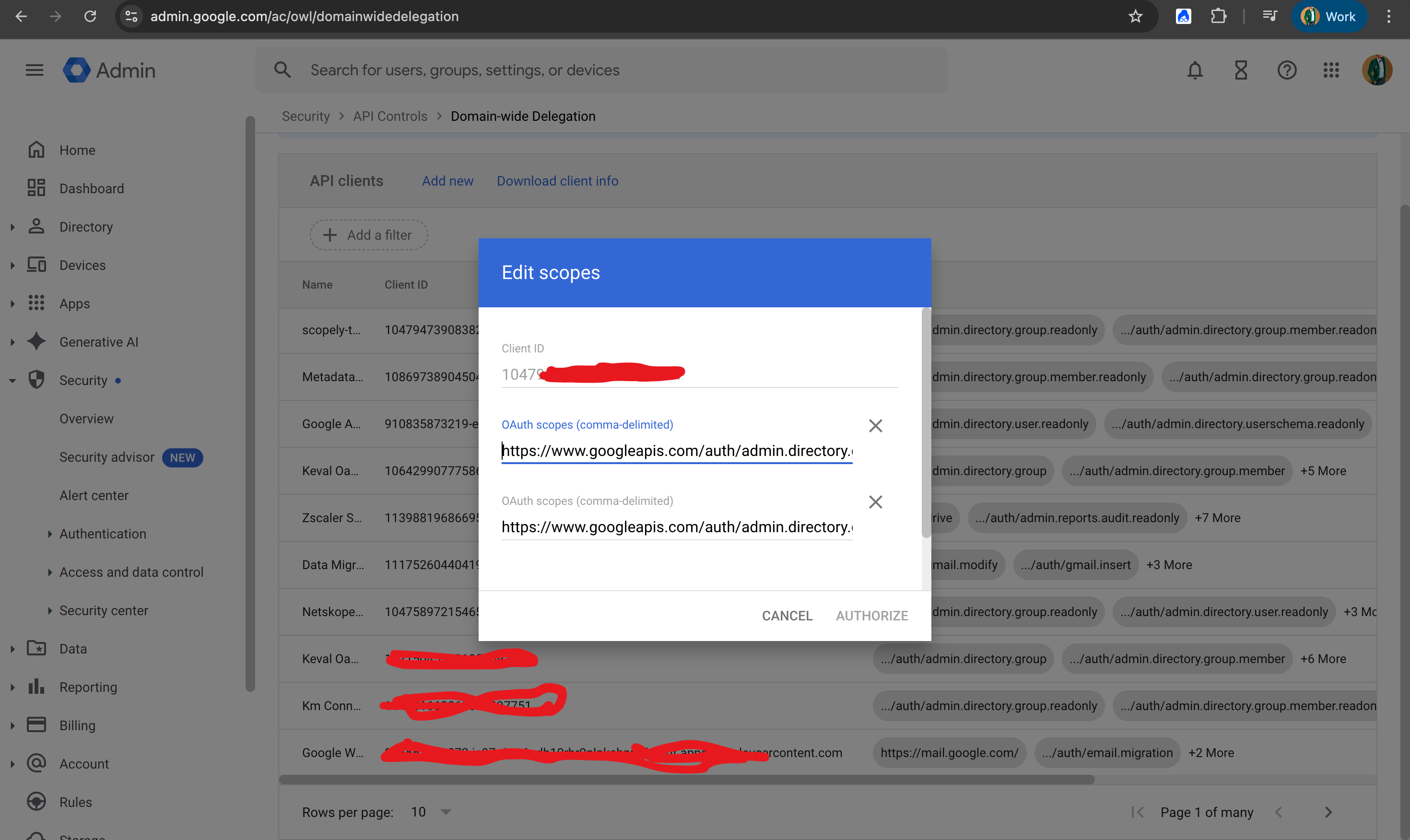Screen dimensions: 1410x840
Task: Remove the second OAuth scopes entry
Action: pyautogui.click(x=875, y=502)
